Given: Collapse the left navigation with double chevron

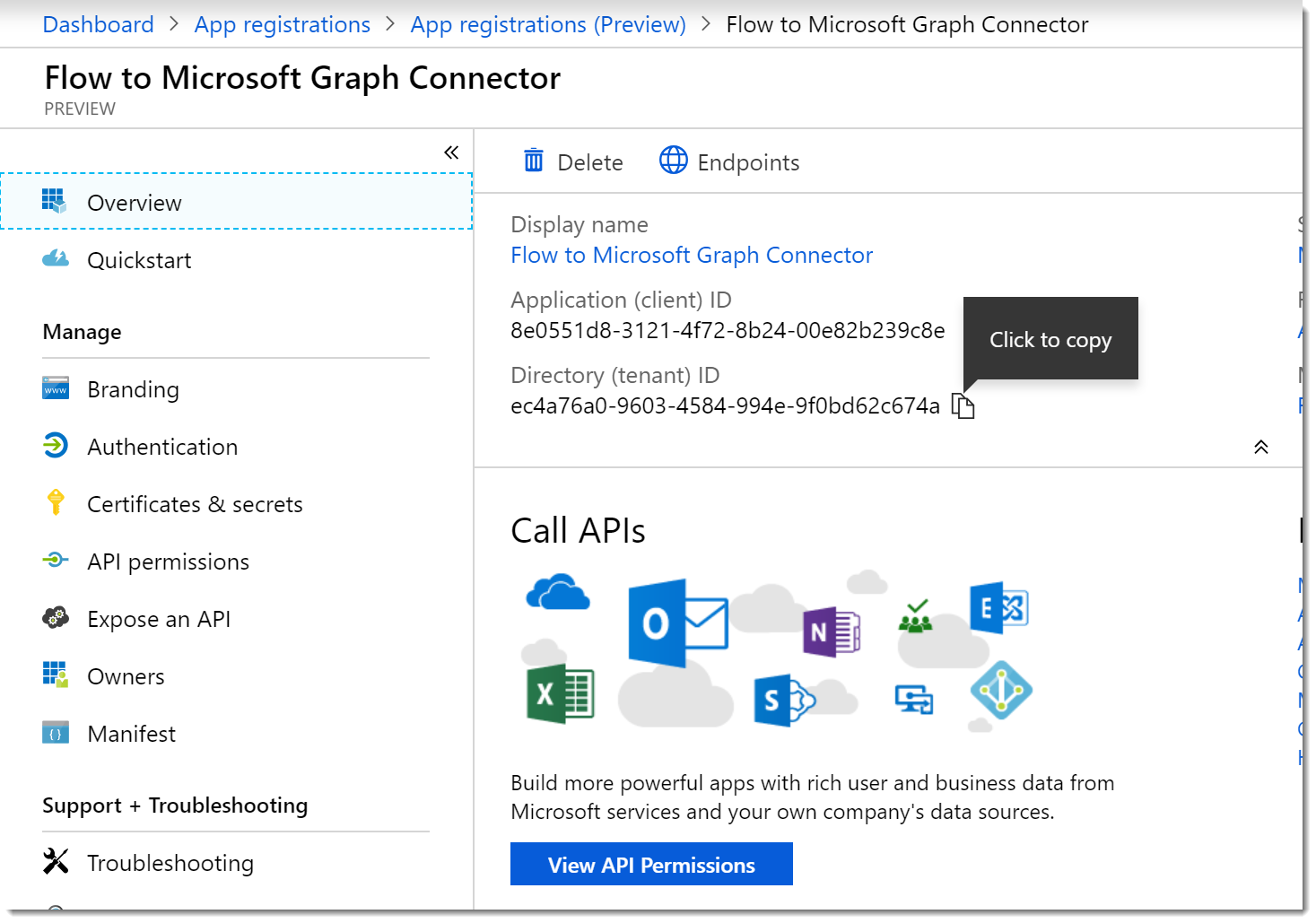Looking at the screenshot, I should tap(451, 152).
